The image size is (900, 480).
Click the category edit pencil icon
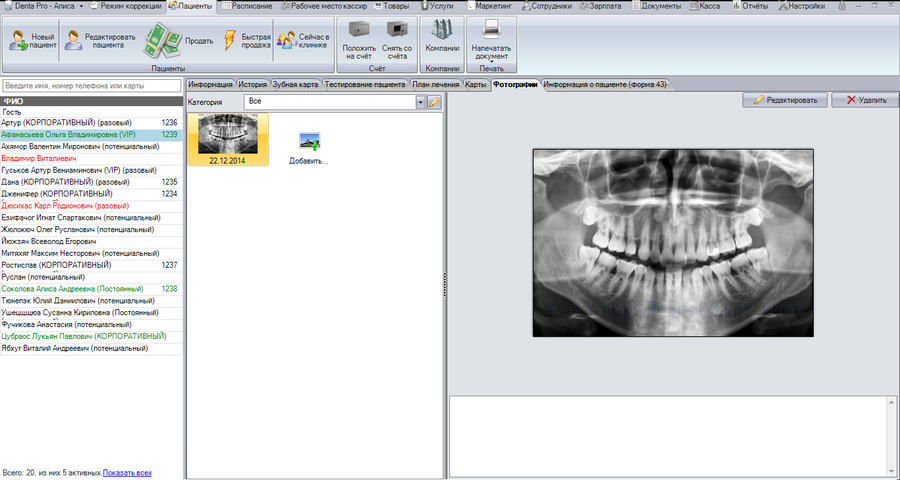(x=435, y=102)
